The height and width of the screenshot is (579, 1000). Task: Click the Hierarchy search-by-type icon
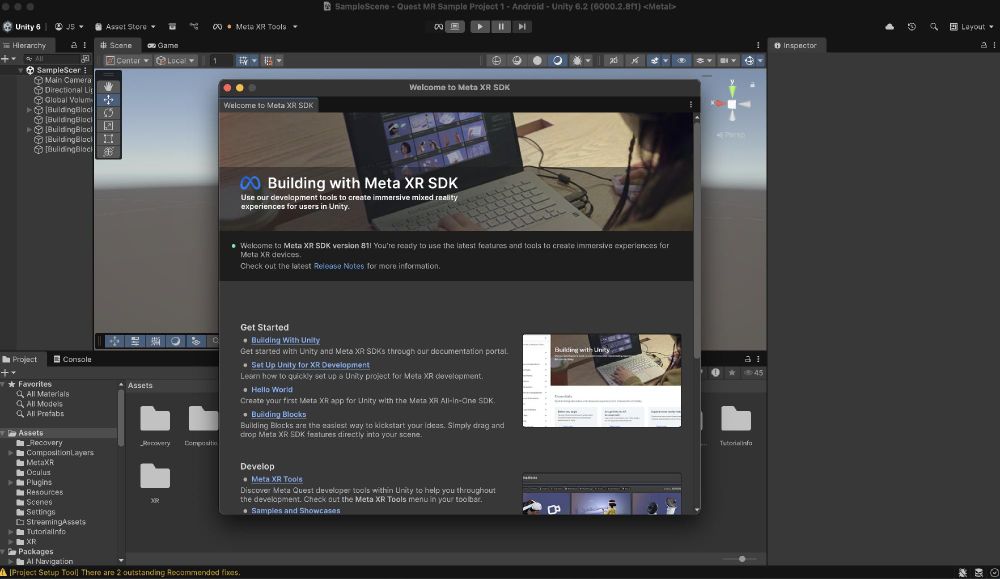pyautogui.click(x=85, y=59)
